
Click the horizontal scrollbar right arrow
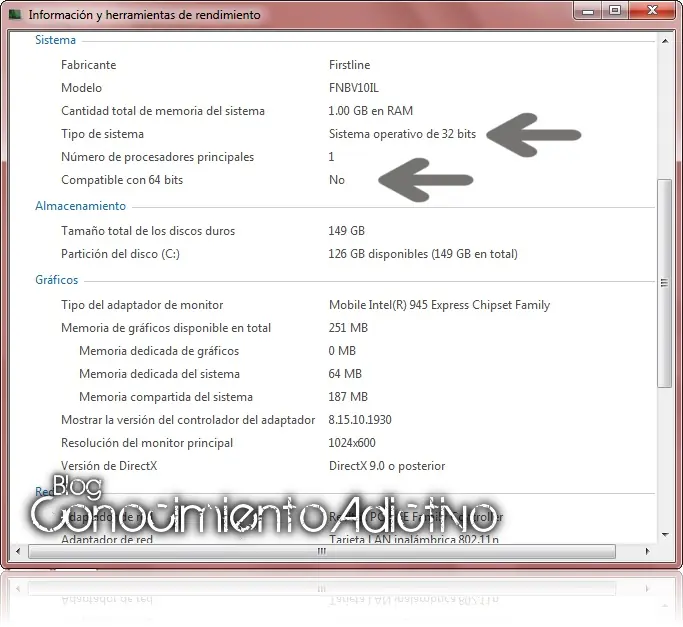pyautogui.click(x=647, y=551)
